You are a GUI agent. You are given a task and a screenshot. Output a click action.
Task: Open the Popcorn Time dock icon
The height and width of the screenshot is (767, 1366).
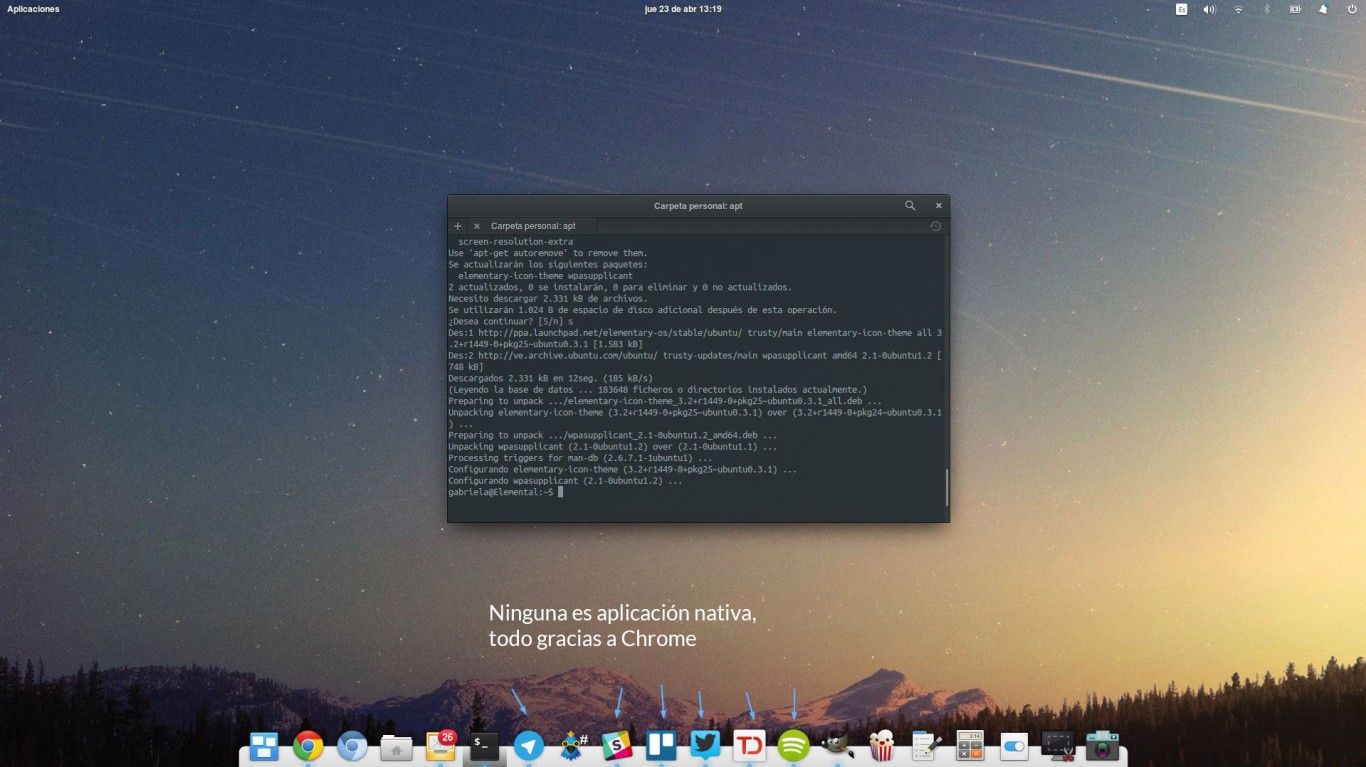[x=881, y=745]
